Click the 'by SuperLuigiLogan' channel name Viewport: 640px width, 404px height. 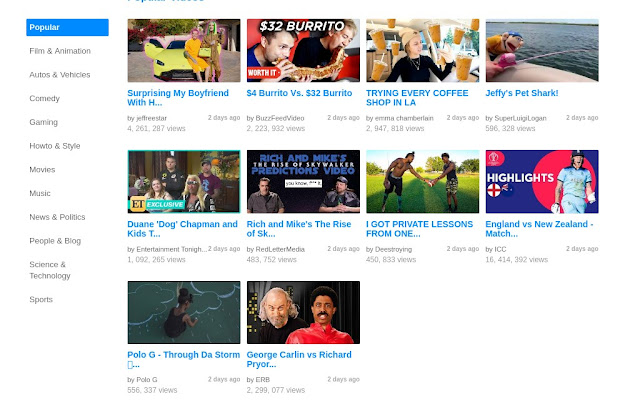(516, 118)
